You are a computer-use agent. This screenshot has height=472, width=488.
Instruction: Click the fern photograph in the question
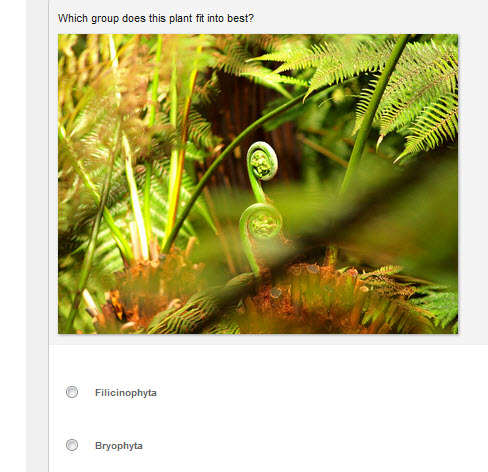(258, 184)
